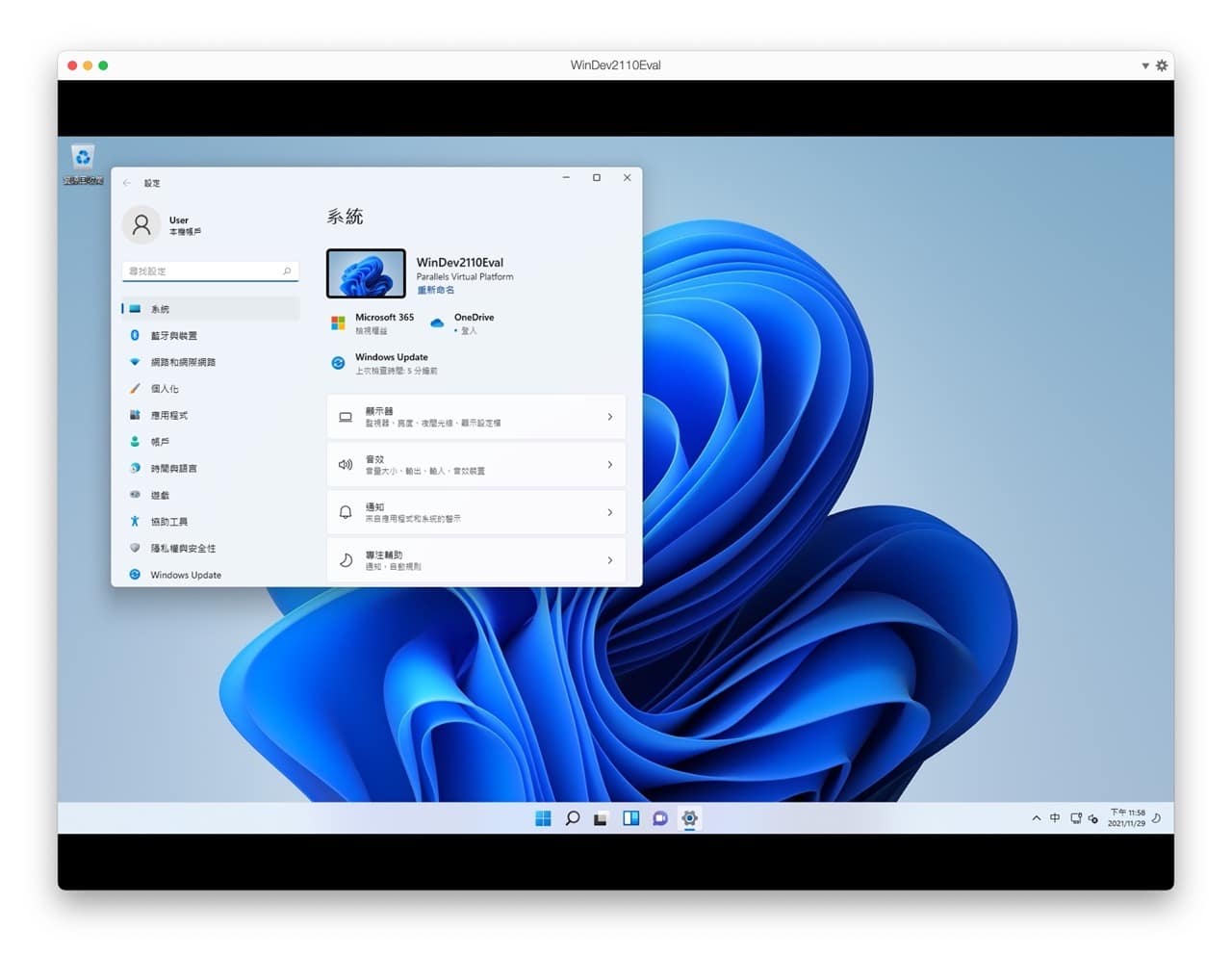The width and height of the screenshot is (1232, 955).
Task: Click the User account avatar
Action: [x=141, y=225]
